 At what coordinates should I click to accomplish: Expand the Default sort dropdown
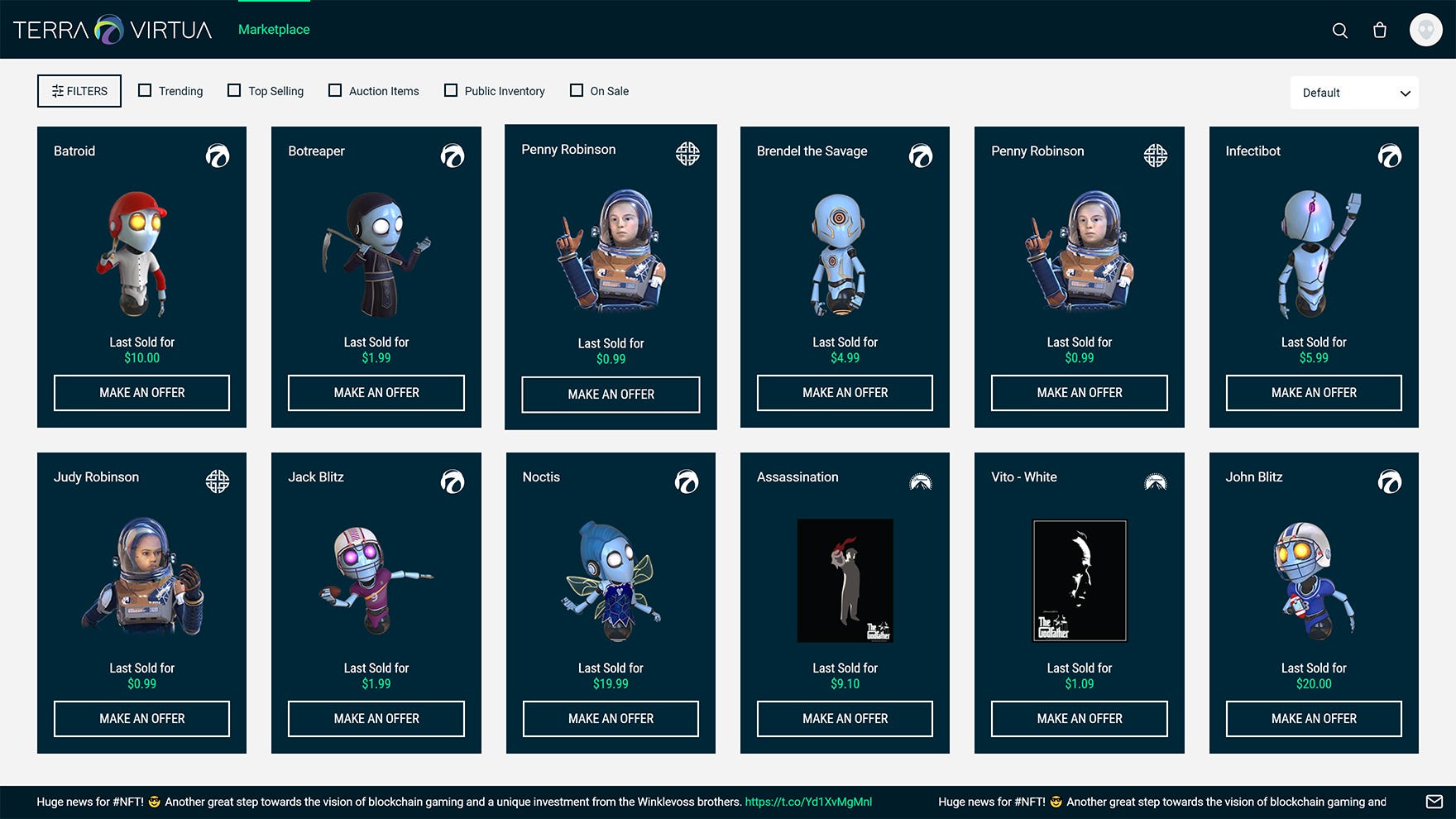pos(1354,93)
